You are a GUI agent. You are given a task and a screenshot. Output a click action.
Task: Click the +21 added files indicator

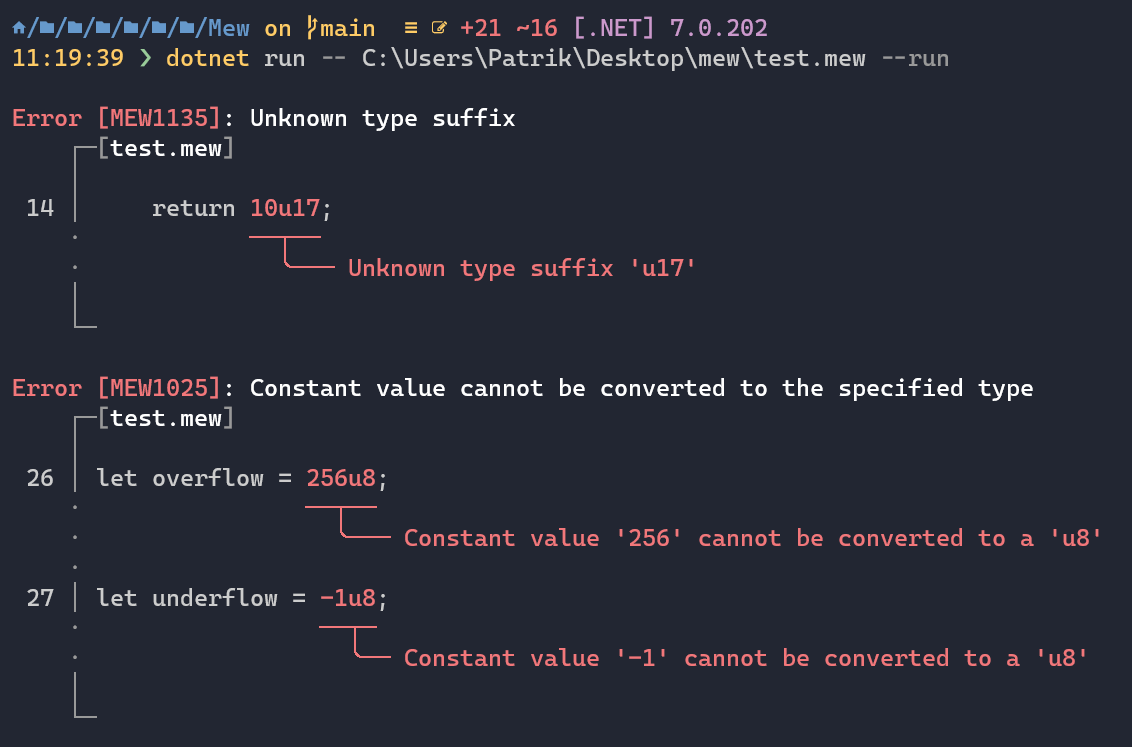(x=480, y=29)
